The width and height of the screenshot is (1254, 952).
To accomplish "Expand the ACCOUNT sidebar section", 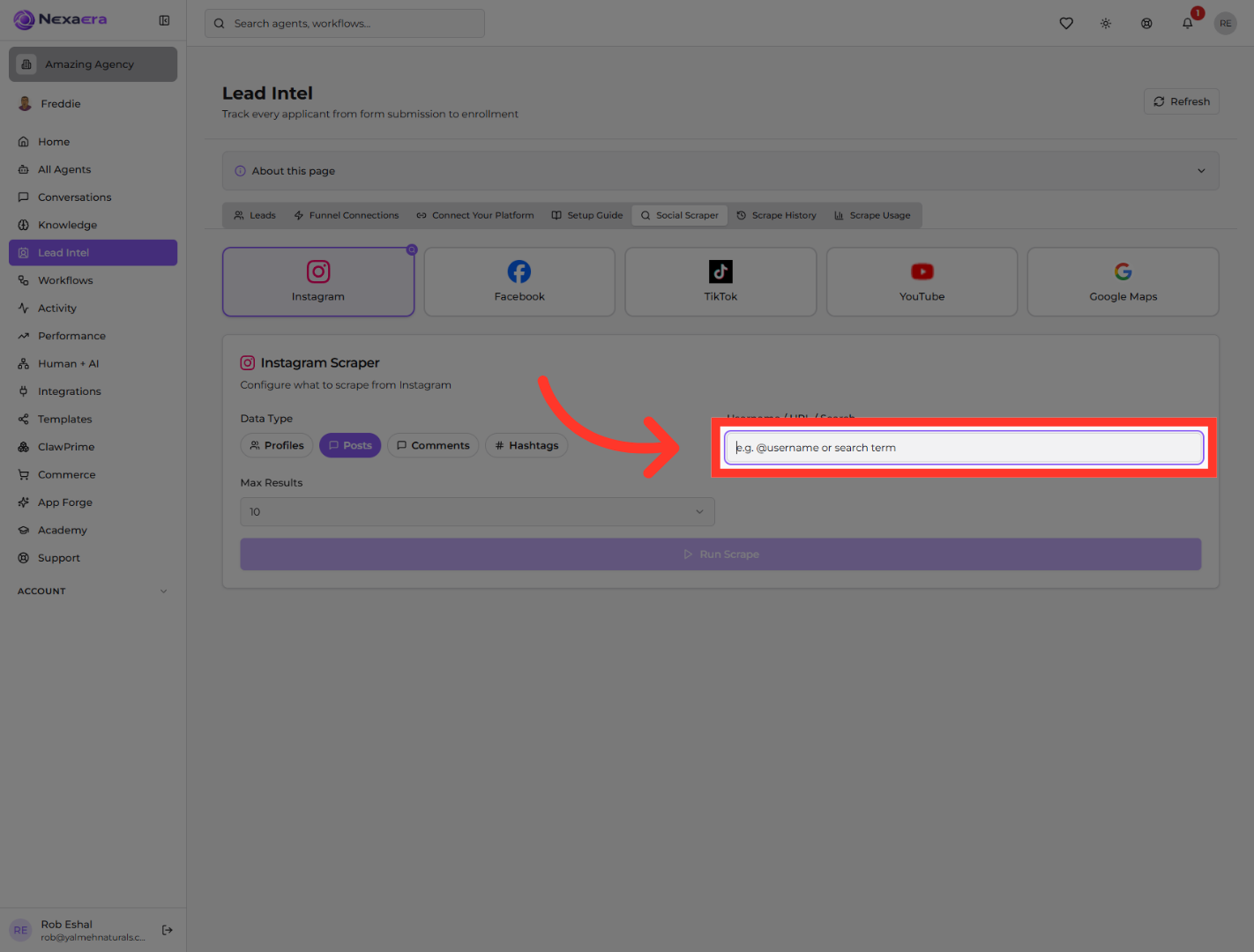I will 93,591.
